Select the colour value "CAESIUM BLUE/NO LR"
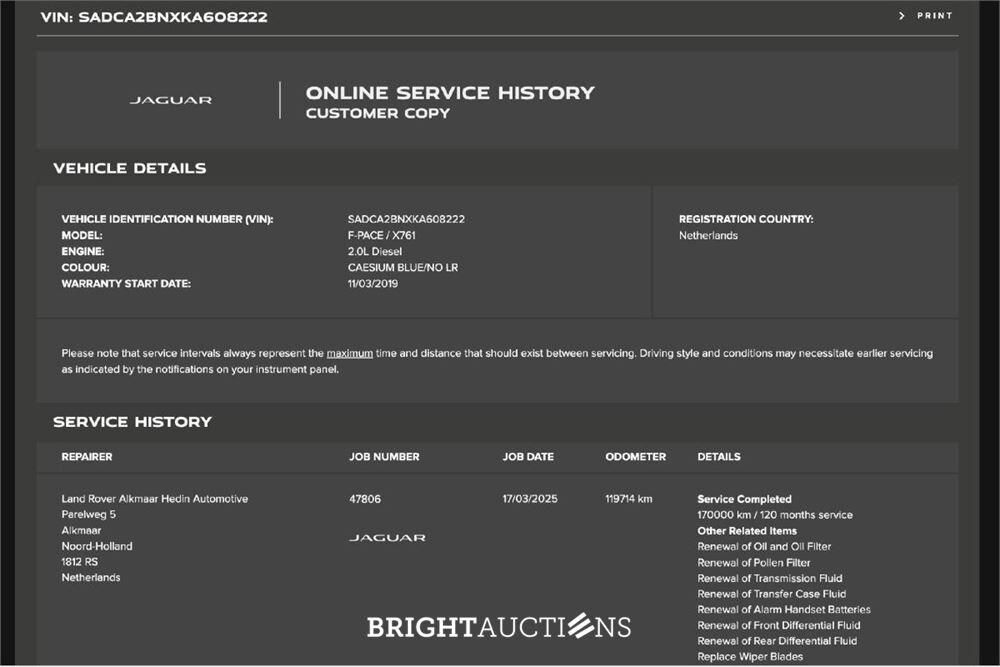This screenshot has width=1000, height=667. click(403, 268)
